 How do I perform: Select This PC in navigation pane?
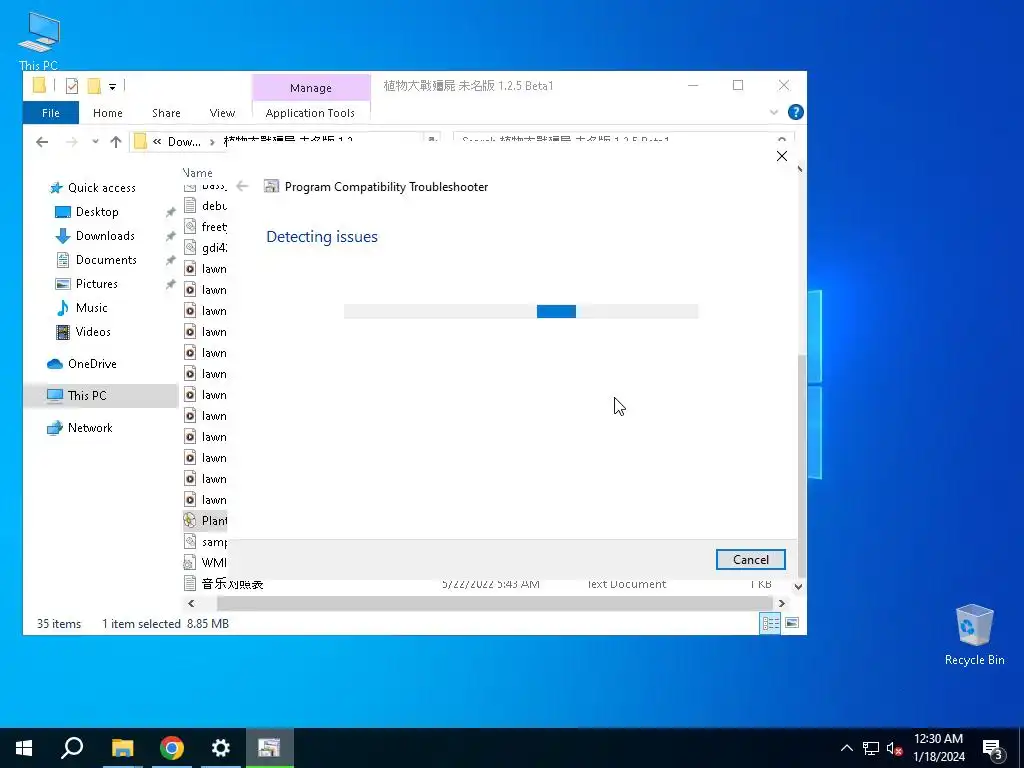101,396
